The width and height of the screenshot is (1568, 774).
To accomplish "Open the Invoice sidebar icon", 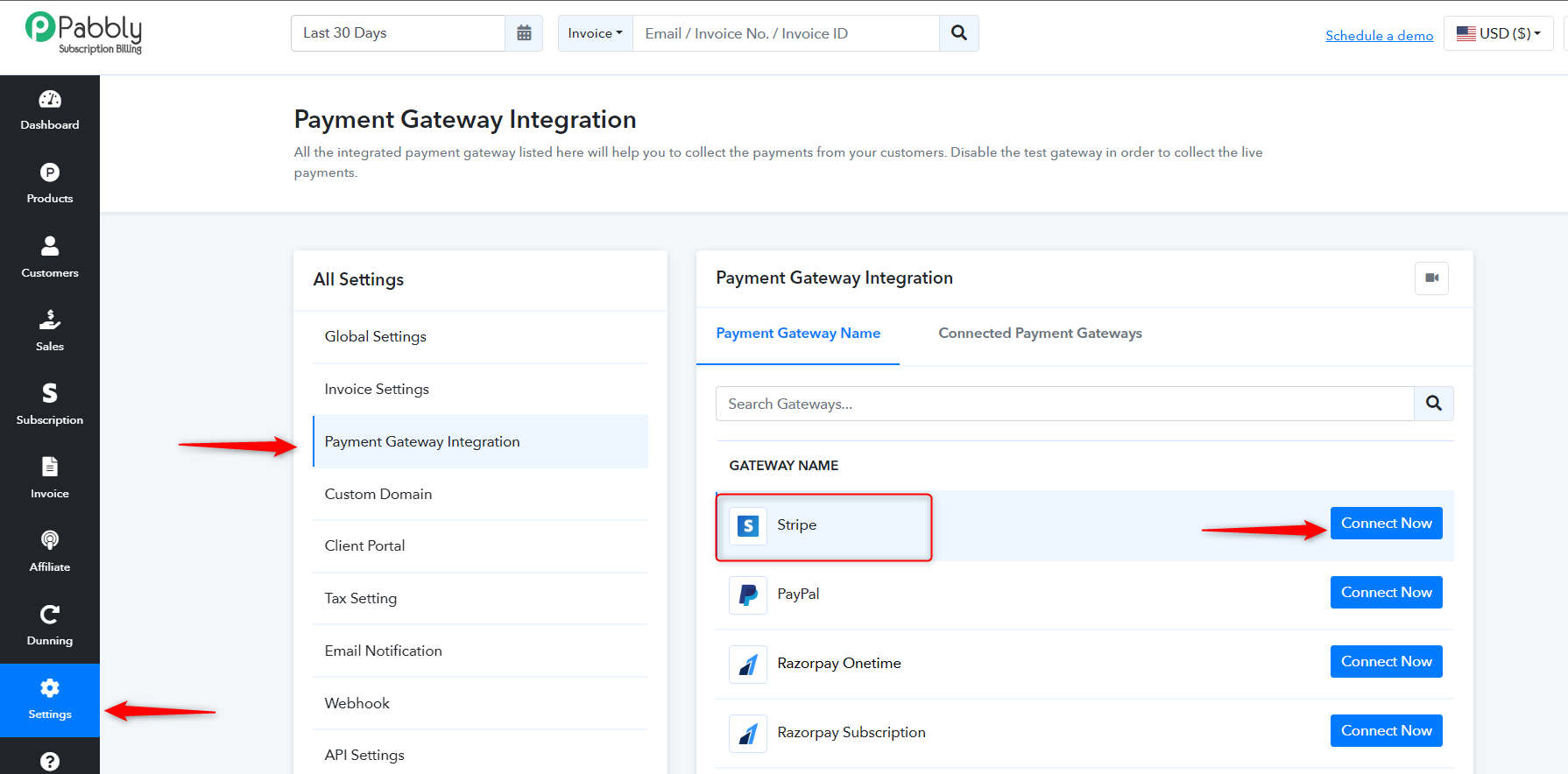I will click(50, 467).
